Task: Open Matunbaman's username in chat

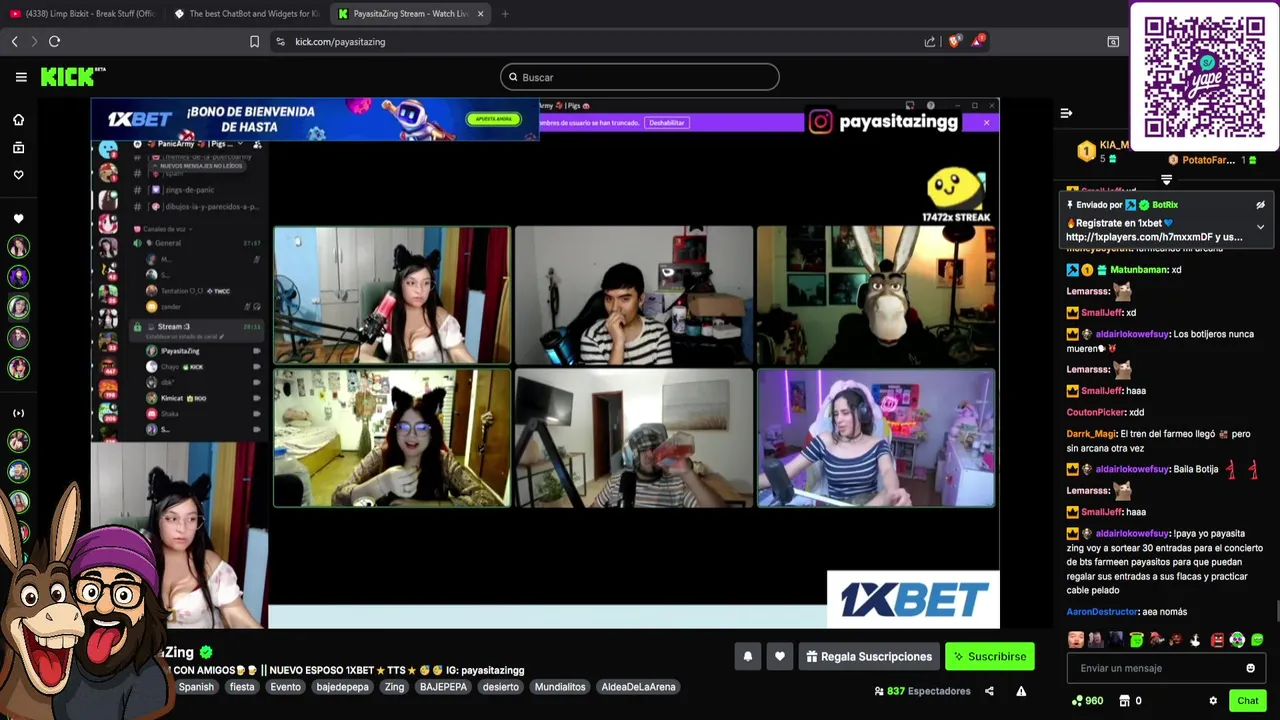Action: [1139, 270]
